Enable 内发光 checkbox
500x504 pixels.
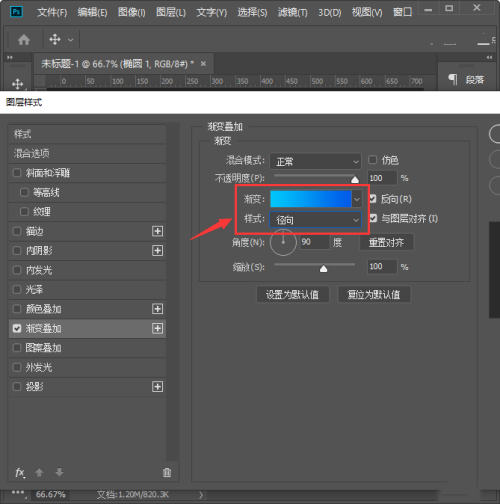pyautogui.click(x=17, y=270)
